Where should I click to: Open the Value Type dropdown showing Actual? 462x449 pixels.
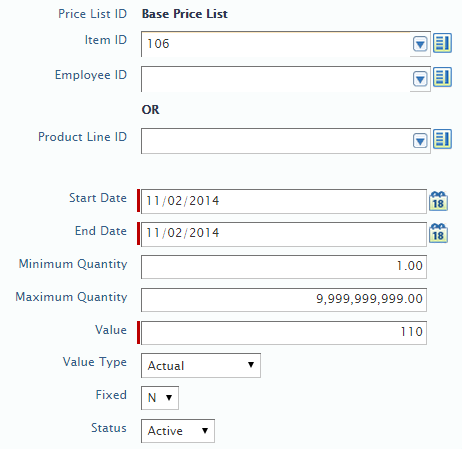(201, 366)
